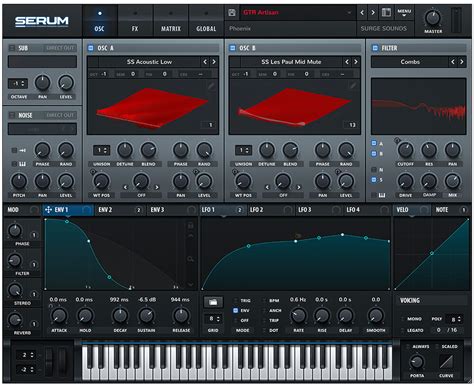Screen dimensions: 474x386
Task: Switch to the GLOBAL tab
Action: click(x=206, y=21)
